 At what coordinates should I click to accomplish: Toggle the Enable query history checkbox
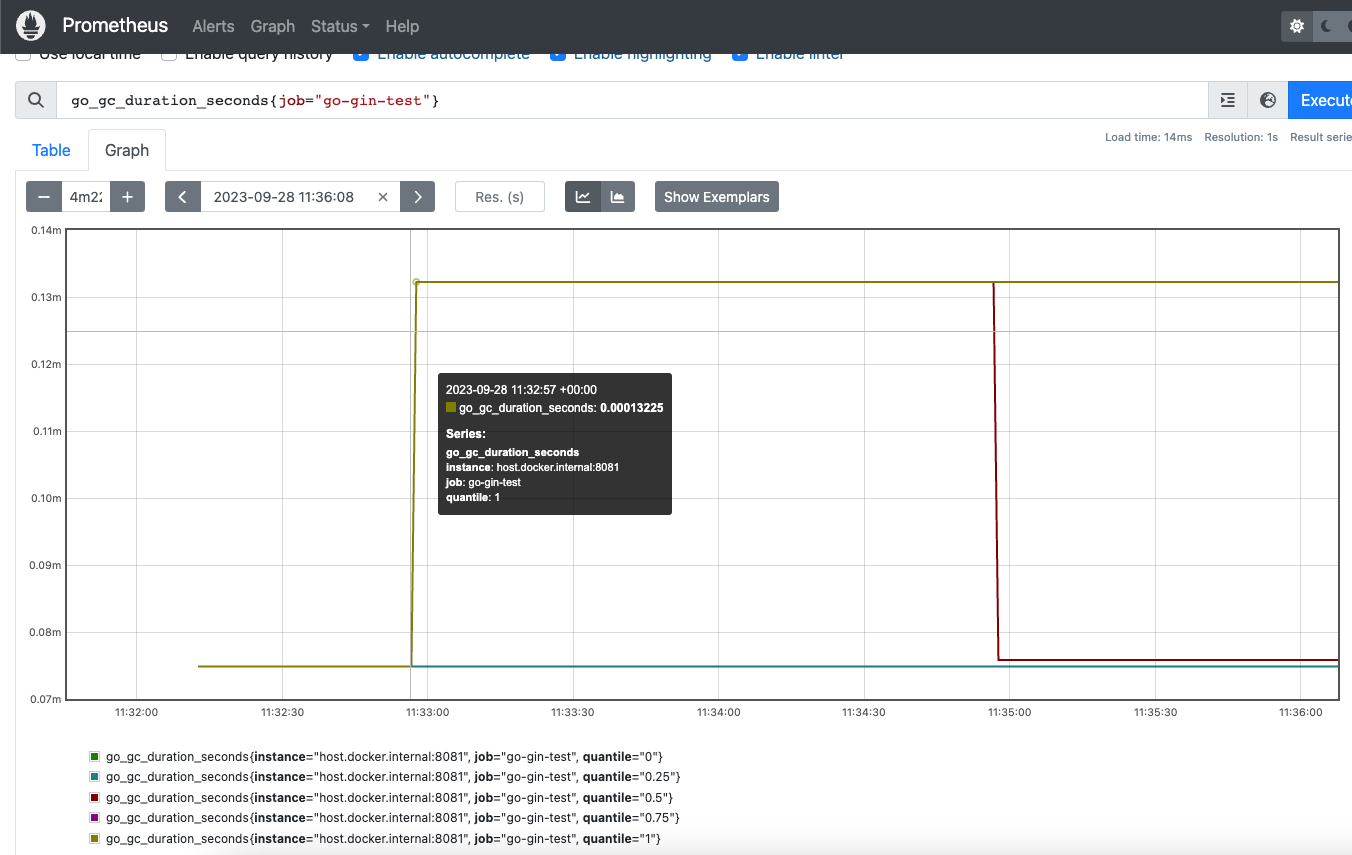[x=169, y=55]
